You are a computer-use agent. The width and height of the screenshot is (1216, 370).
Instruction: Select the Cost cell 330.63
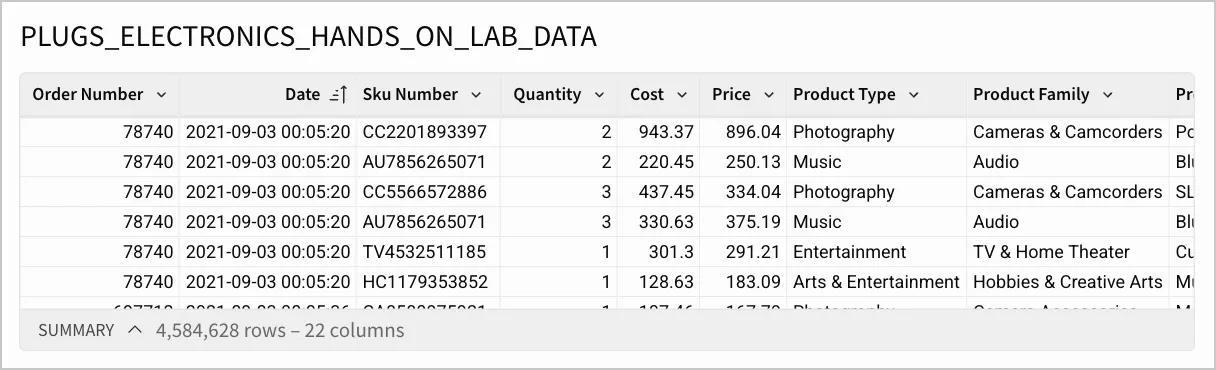[x=659, y=222]
